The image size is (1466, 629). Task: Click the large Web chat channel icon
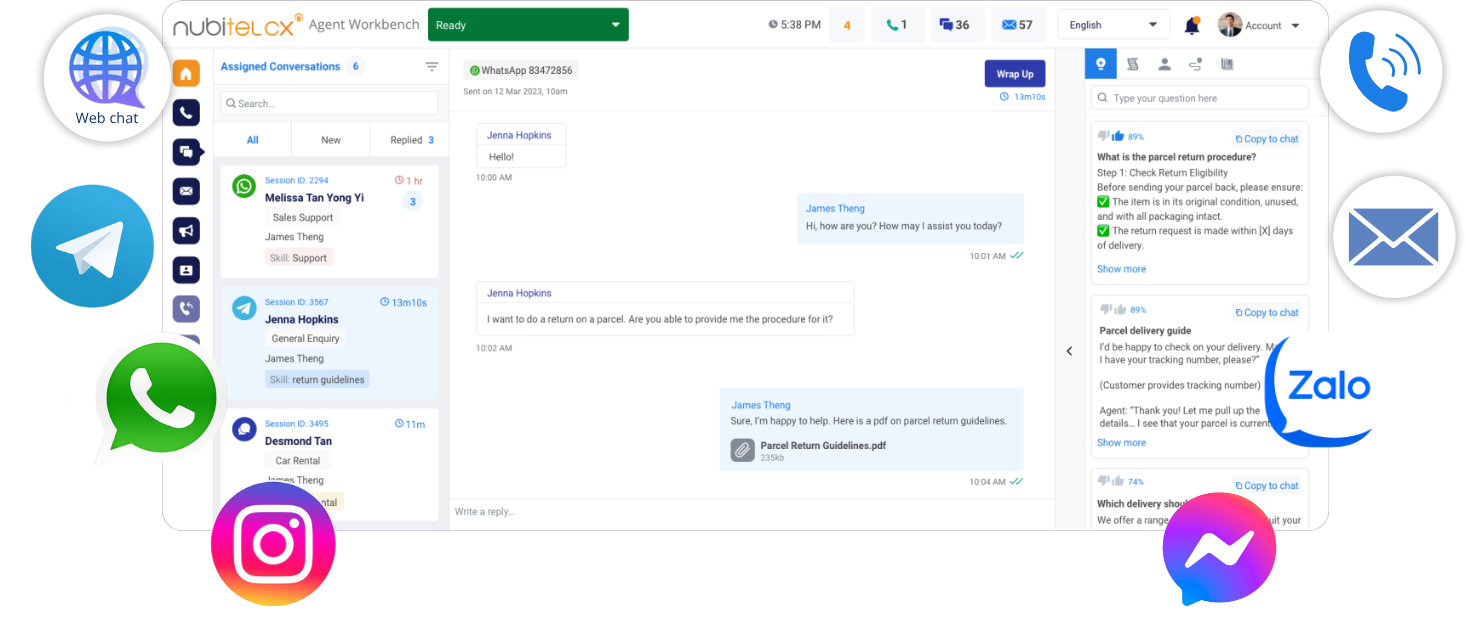click(x=107, y=78)
